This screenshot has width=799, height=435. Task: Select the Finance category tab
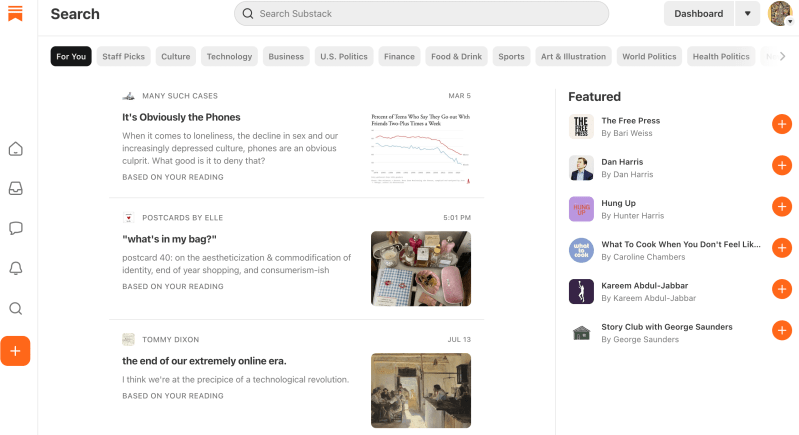click(399, 57)
